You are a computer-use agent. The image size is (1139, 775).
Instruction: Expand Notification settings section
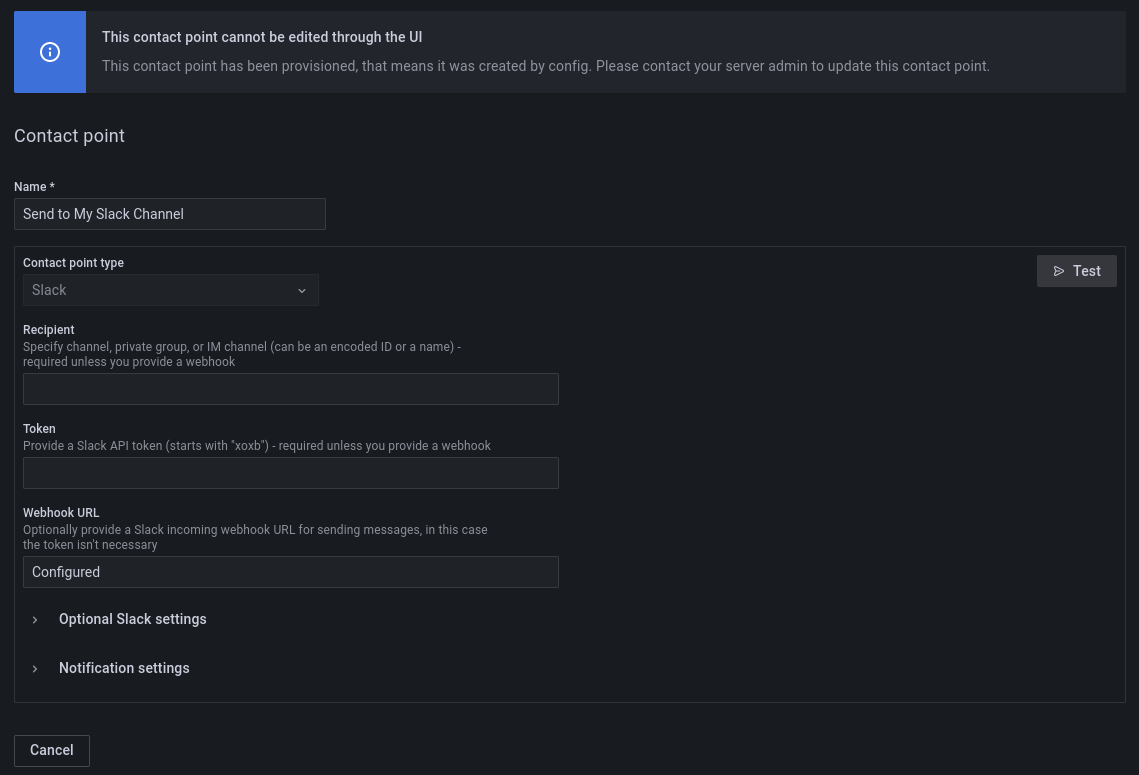124,668
